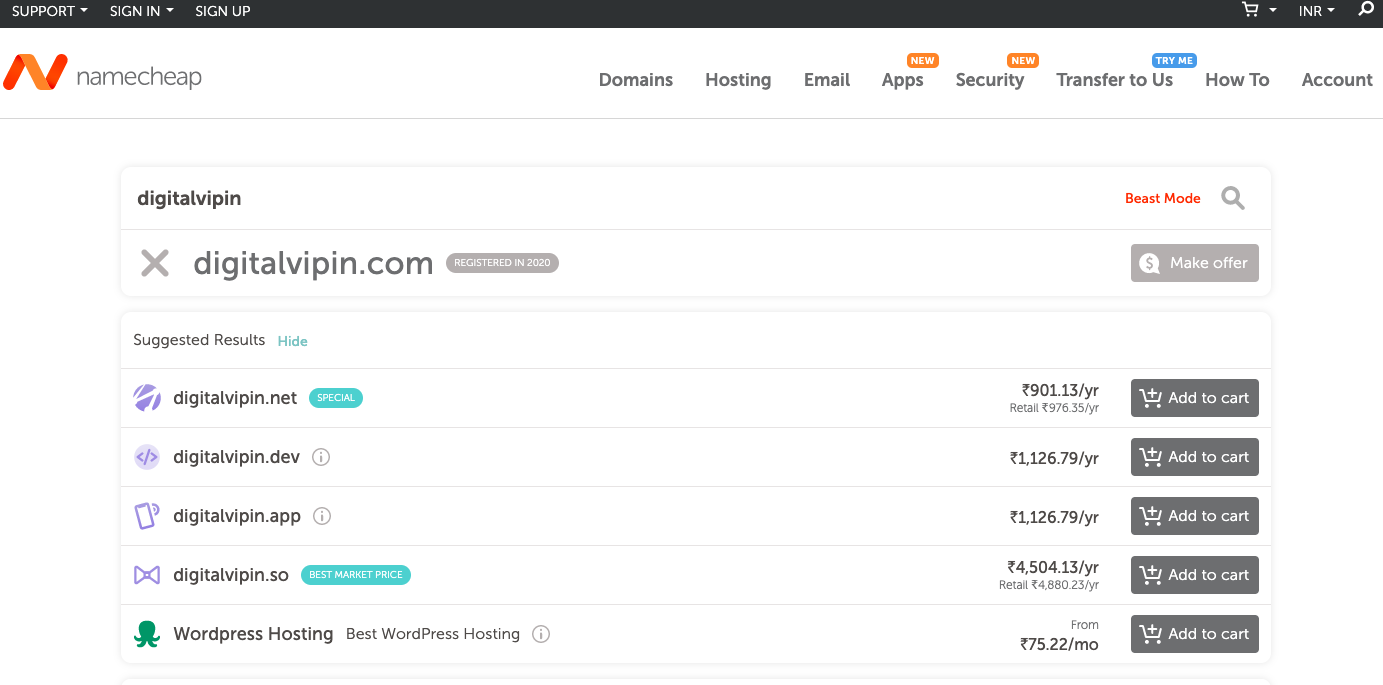The width and height of the screenshot is (1383, 685).
Task: Focus the digitalvipin search field
Action: 620,198
